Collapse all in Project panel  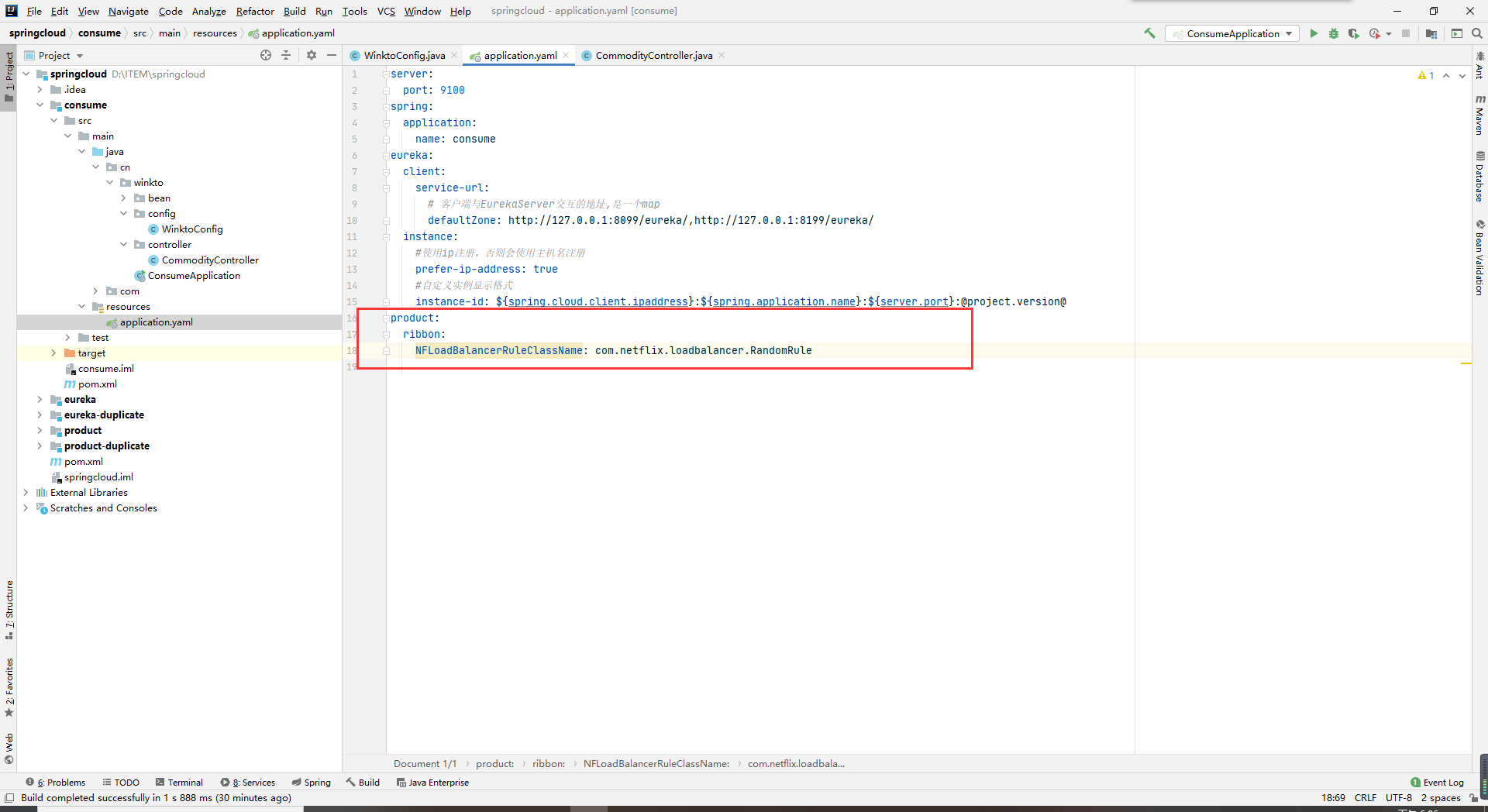(x=286, y=55)
